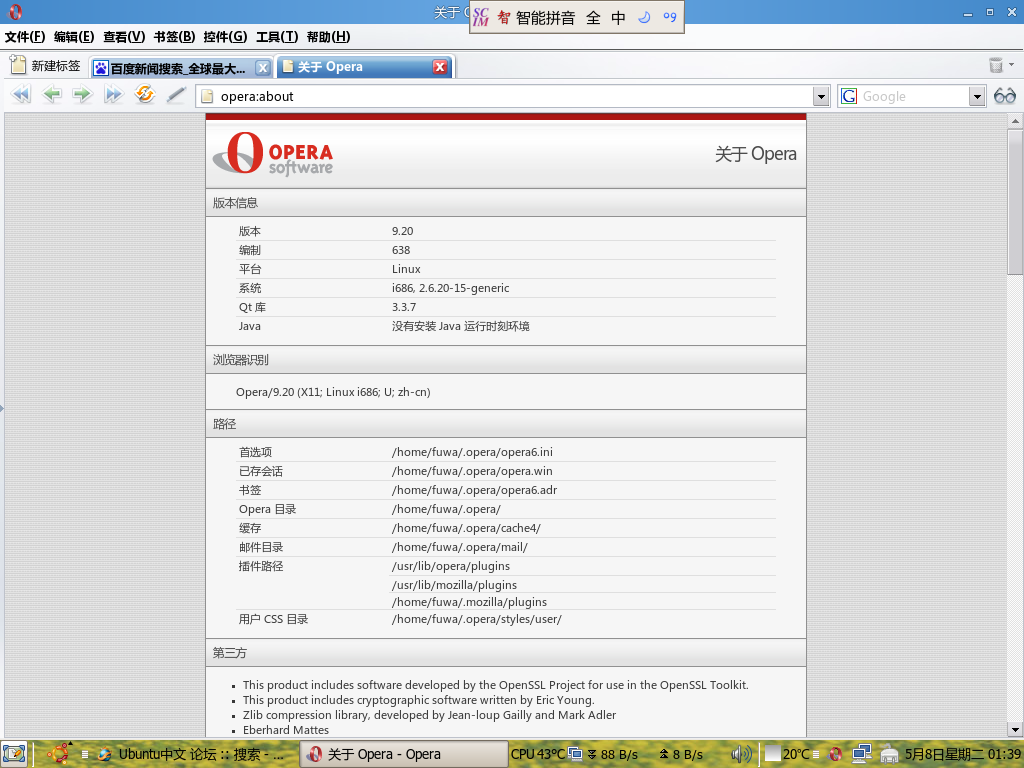Open the 查看(V) menu
This screenshot has height=768, width=1024.
pos(124,37)
